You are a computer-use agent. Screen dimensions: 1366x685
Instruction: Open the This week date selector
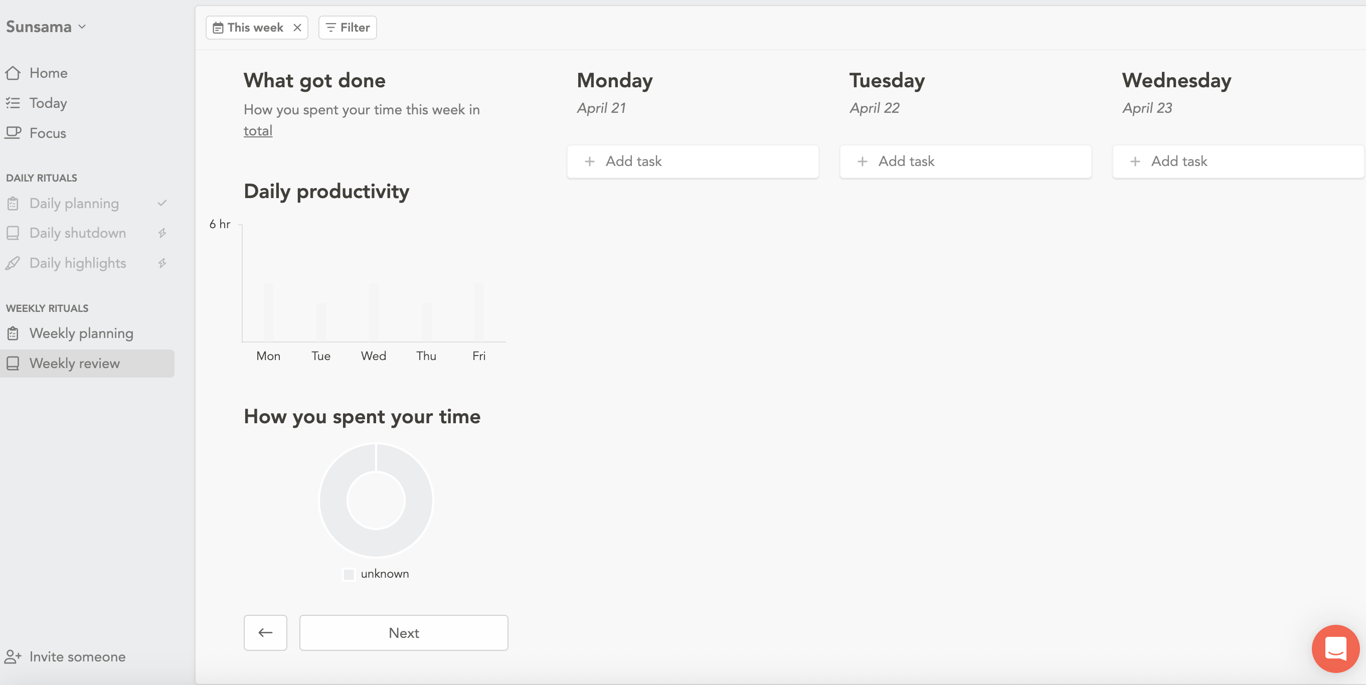248,28
